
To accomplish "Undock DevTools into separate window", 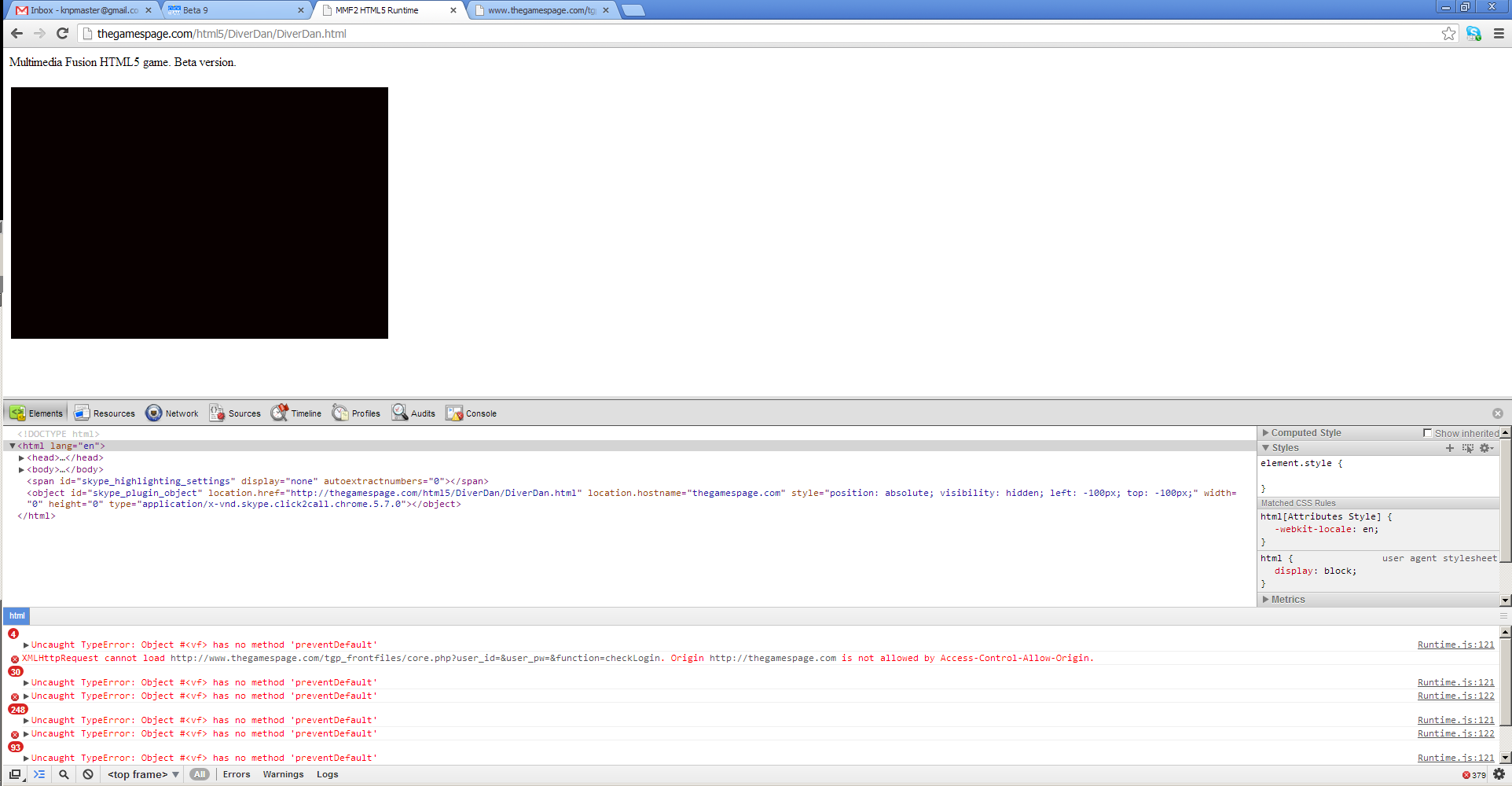I will pyautogui.click(x=15, y=774).
